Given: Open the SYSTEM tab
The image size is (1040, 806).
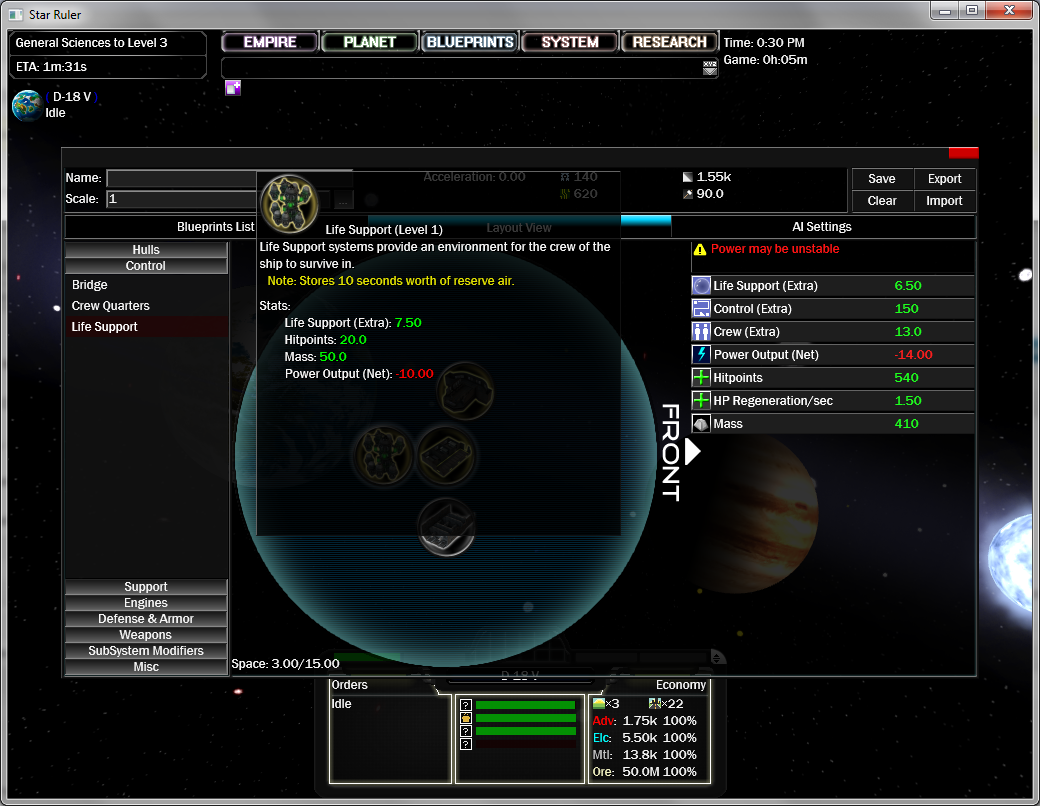Looking at the screenshot, I should click(570, 42).
